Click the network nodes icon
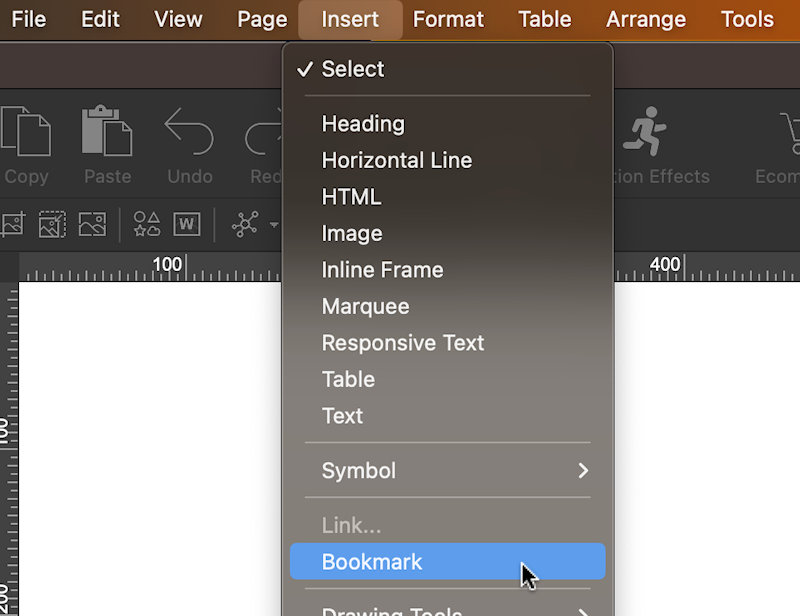The height and width of the screenshot is (616, 800). pyautogui.click(x=245, y=224)
